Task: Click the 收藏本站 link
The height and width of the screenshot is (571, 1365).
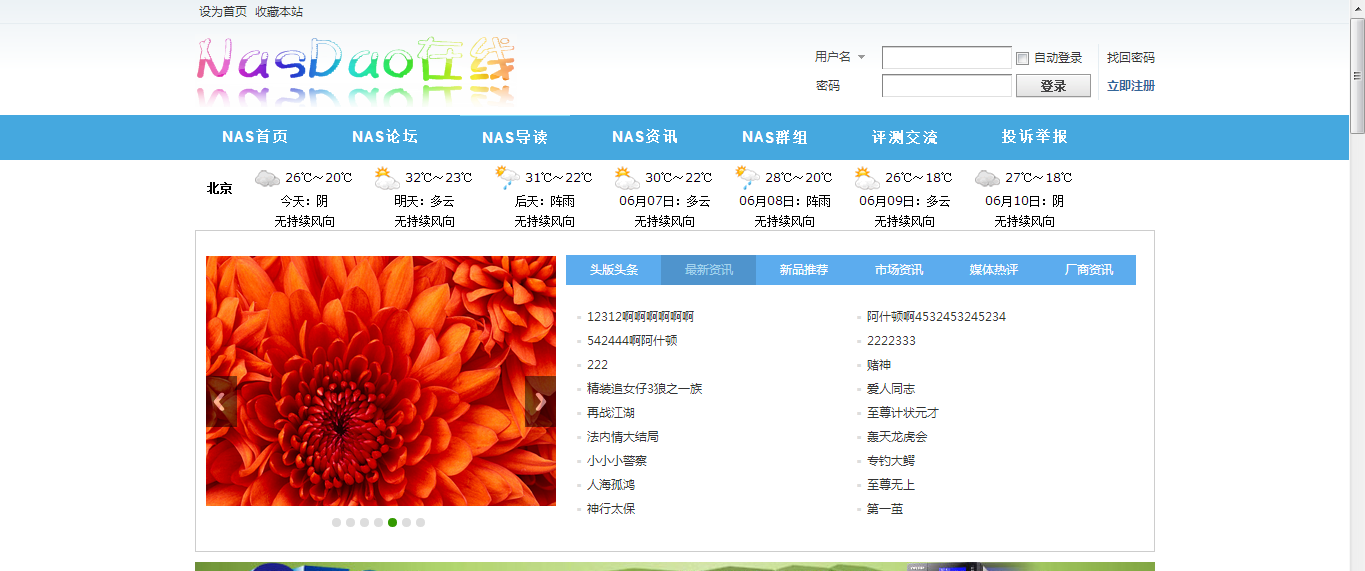Action: pyautogui.click(x=279, y=12)
